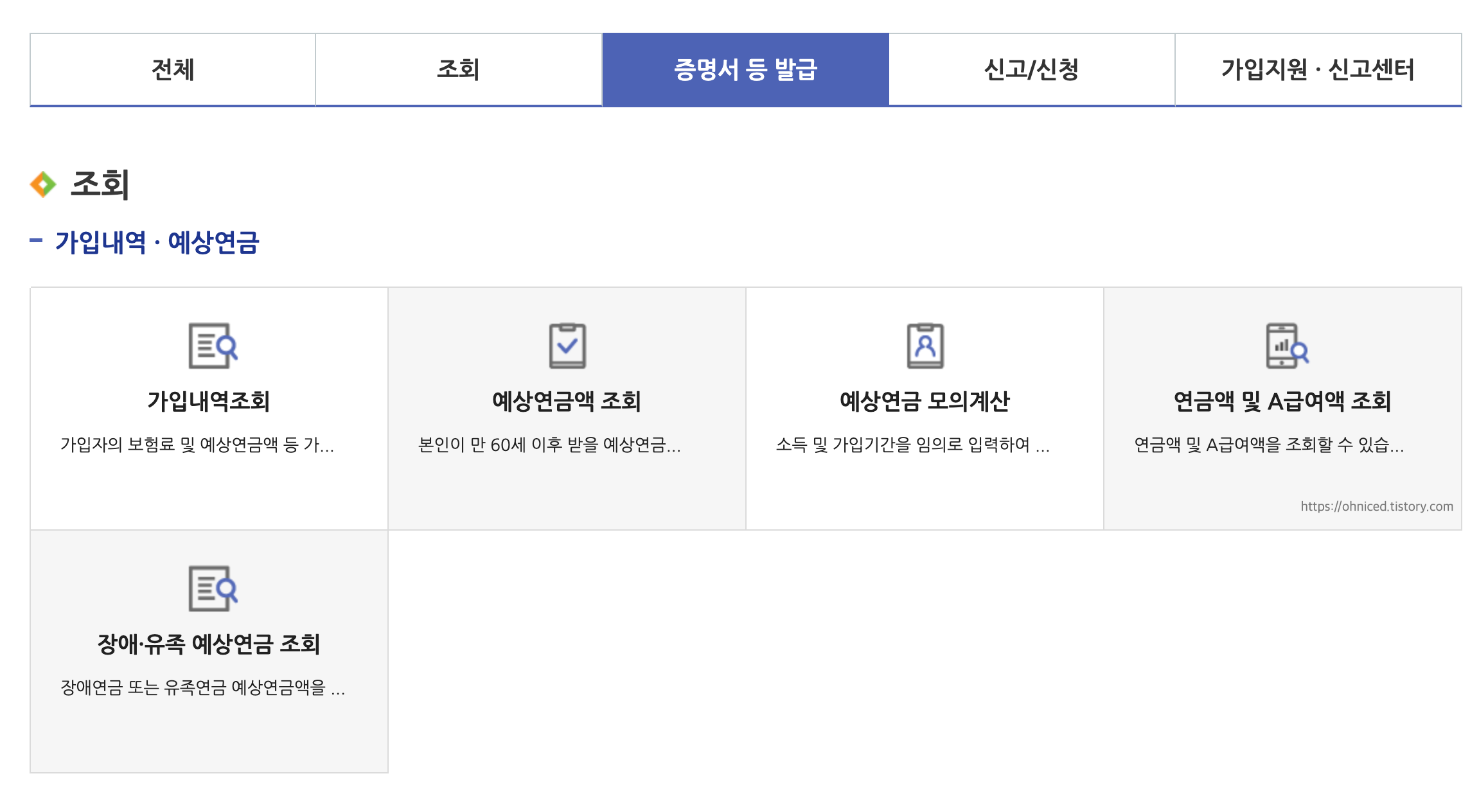Open the 가입지원 · 신고센터 tab
Image resolution: width=1479 pixels, height=812 pixels.
[x=1318, y=69]
